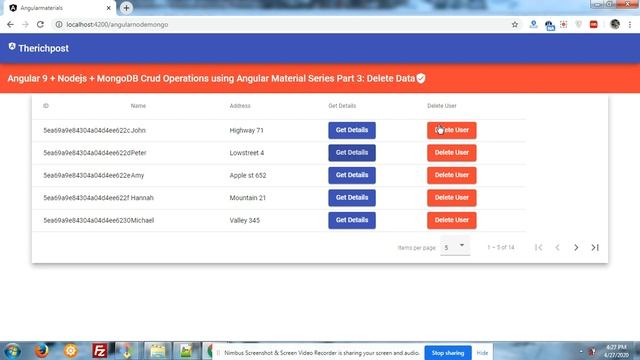Click the verified shield icon after Delete Data

pyautogui.click(x=421, y=78)
